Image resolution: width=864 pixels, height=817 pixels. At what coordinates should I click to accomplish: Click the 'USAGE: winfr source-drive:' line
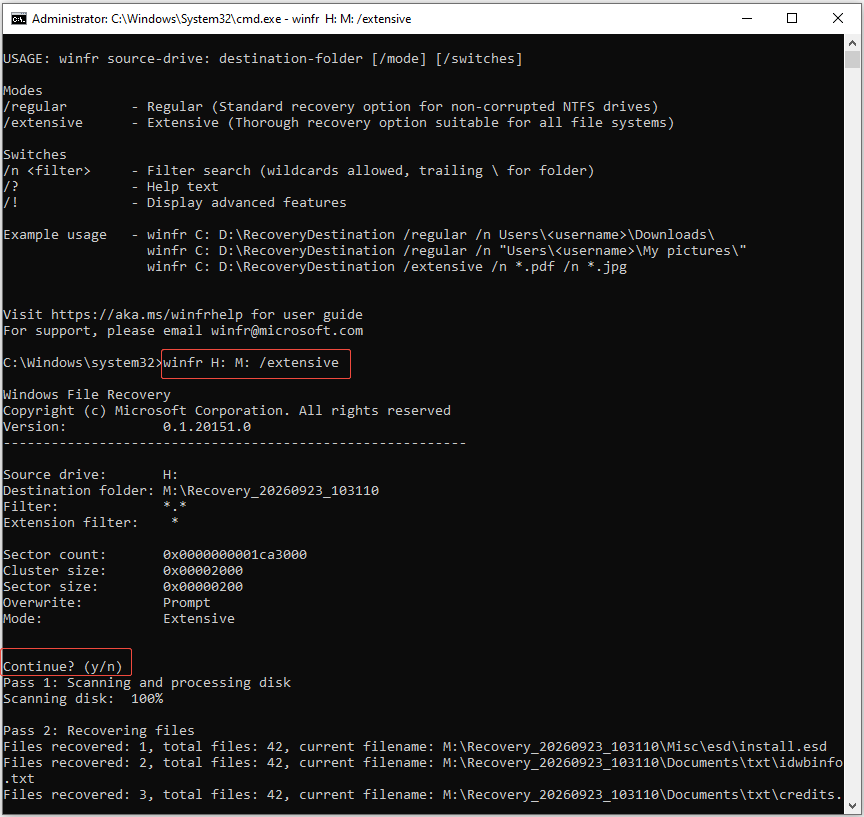coord(263,58)
